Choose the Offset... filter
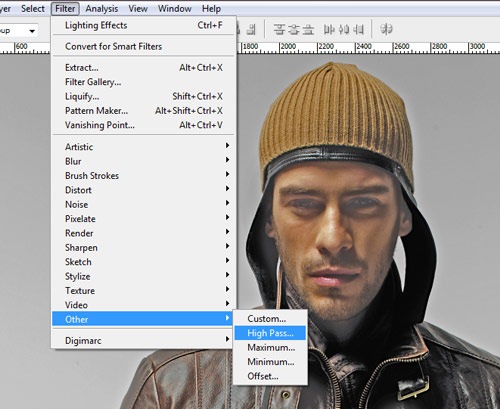500x409 pixels. coord(270,376)
